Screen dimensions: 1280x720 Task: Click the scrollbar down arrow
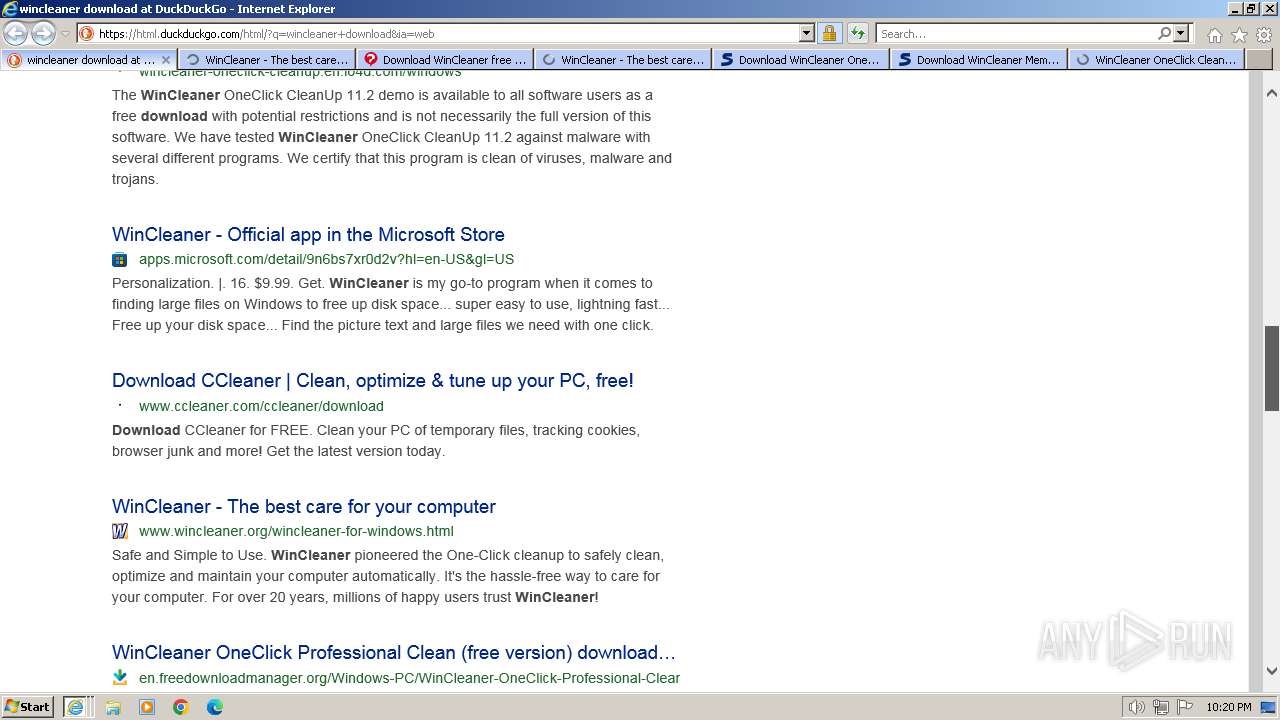tap(1272, 671)
